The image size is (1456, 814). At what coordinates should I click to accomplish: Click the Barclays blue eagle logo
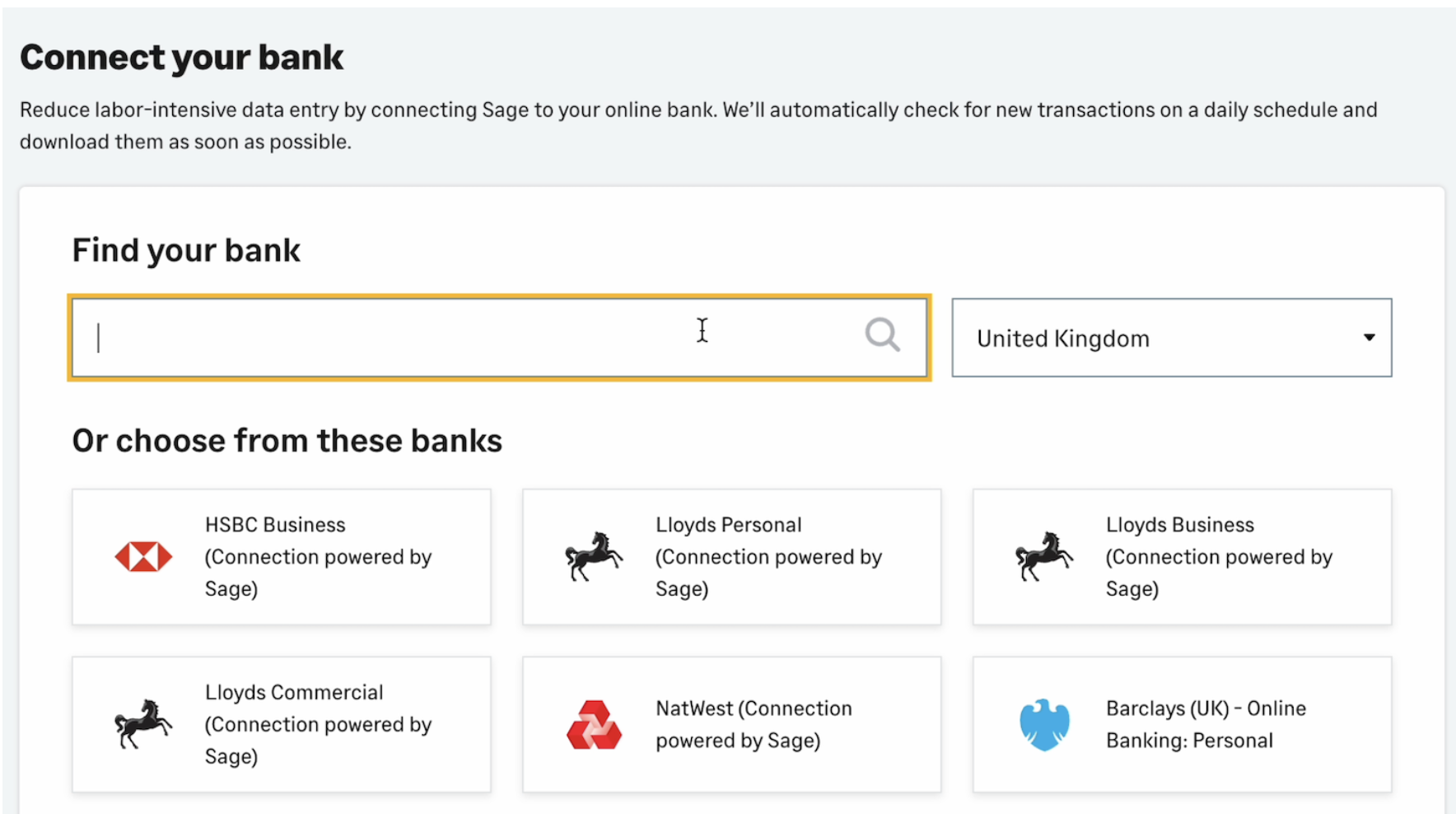point(1044,725)
